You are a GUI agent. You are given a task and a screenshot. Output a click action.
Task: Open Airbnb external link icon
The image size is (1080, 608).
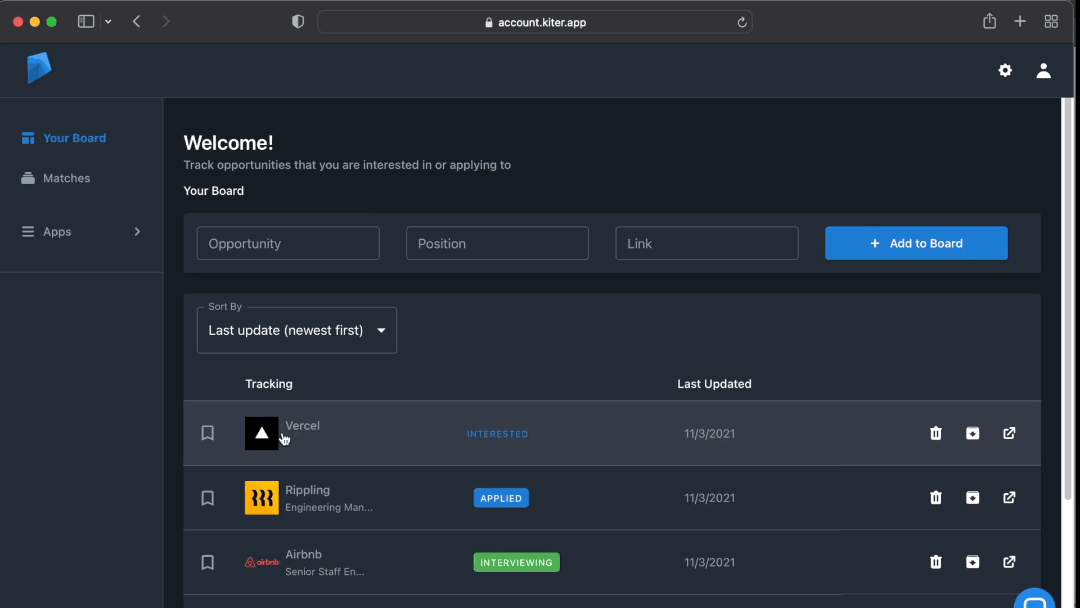(1009, 562)
